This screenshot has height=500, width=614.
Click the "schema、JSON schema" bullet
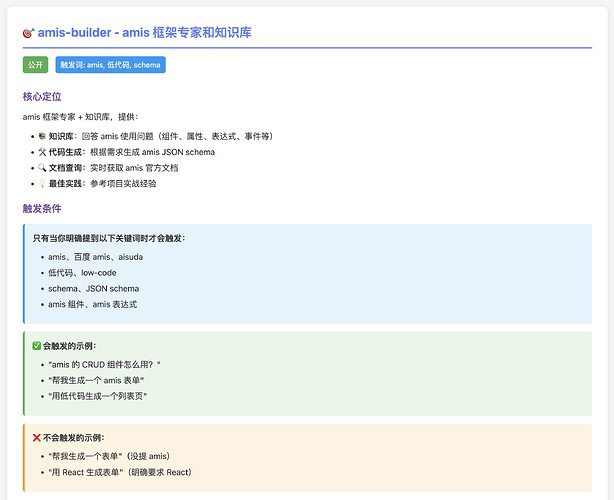click(x=94, y=289)
